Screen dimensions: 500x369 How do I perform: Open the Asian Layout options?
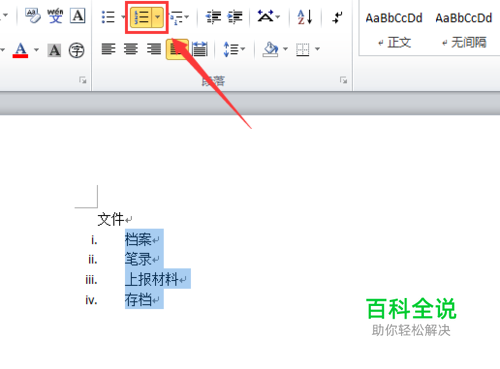(268, 16)
